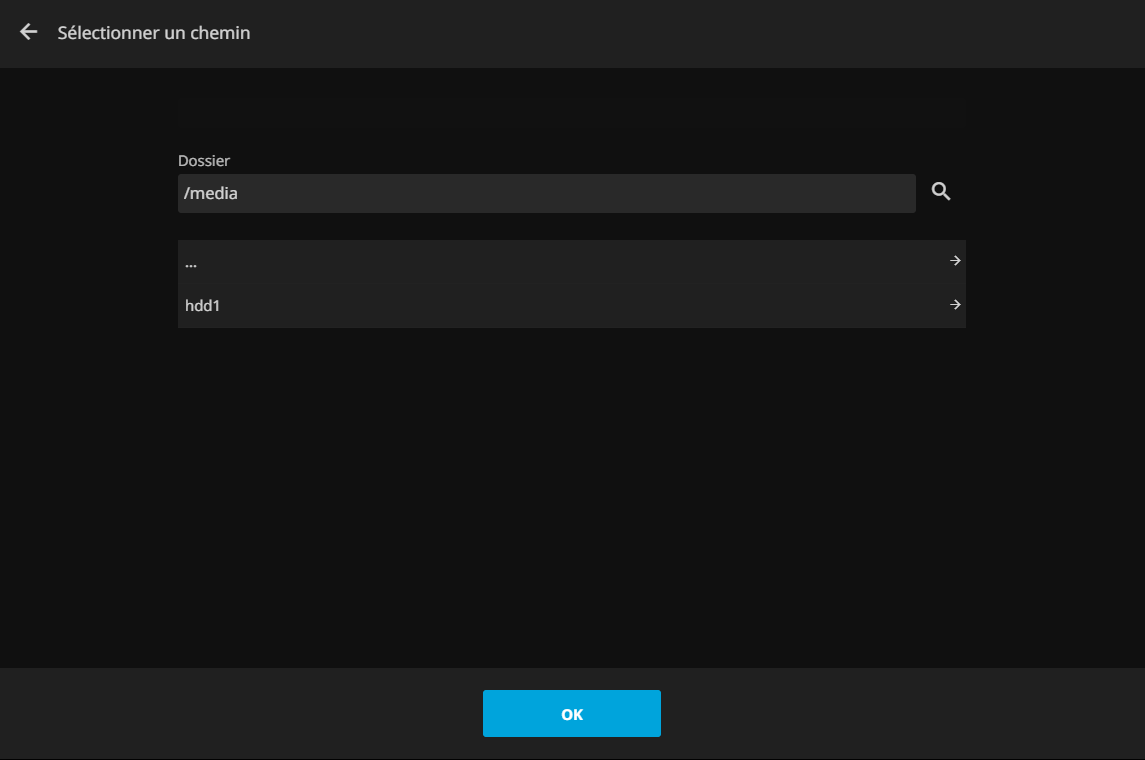Click the back arrow in the header

[29, 32]
